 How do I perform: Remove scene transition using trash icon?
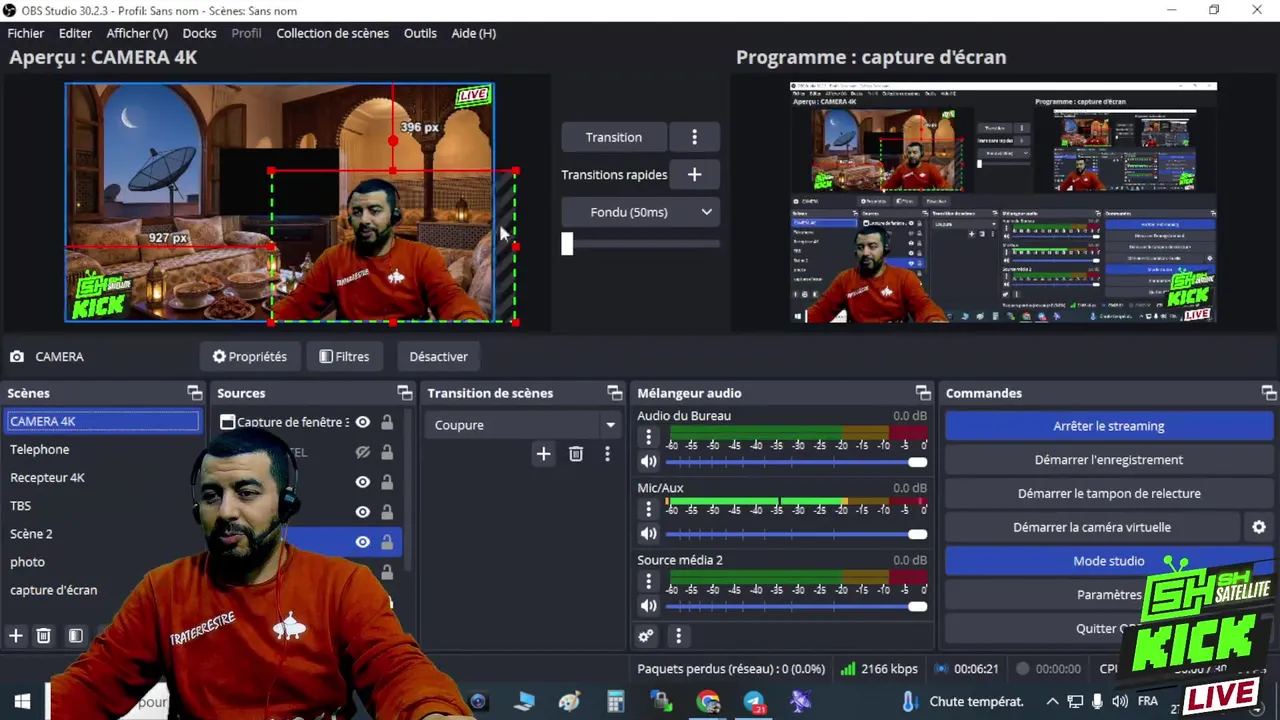[576, 454]
